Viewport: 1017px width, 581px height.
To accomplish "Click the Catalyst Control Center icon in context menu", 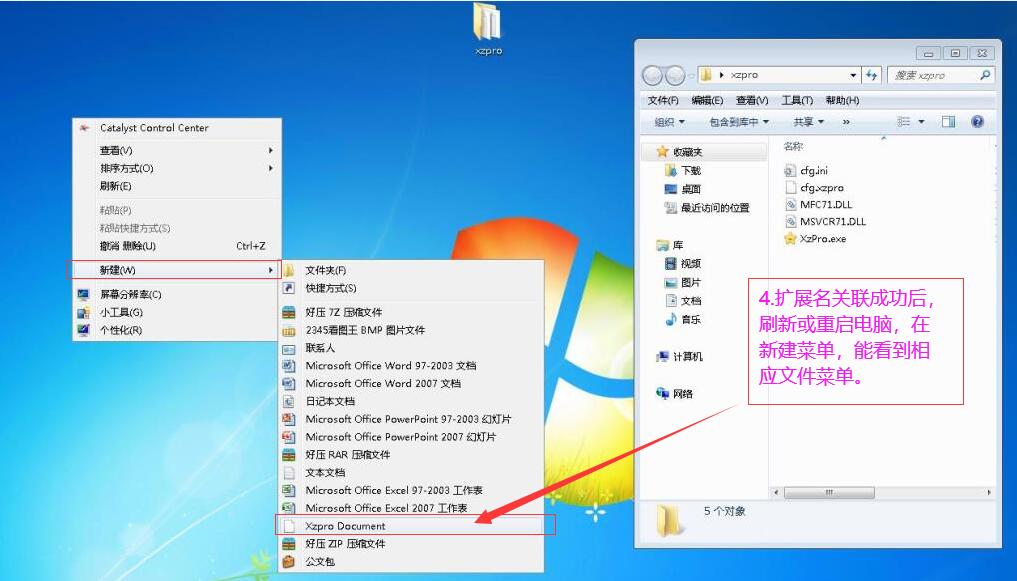I will point(84,128).
